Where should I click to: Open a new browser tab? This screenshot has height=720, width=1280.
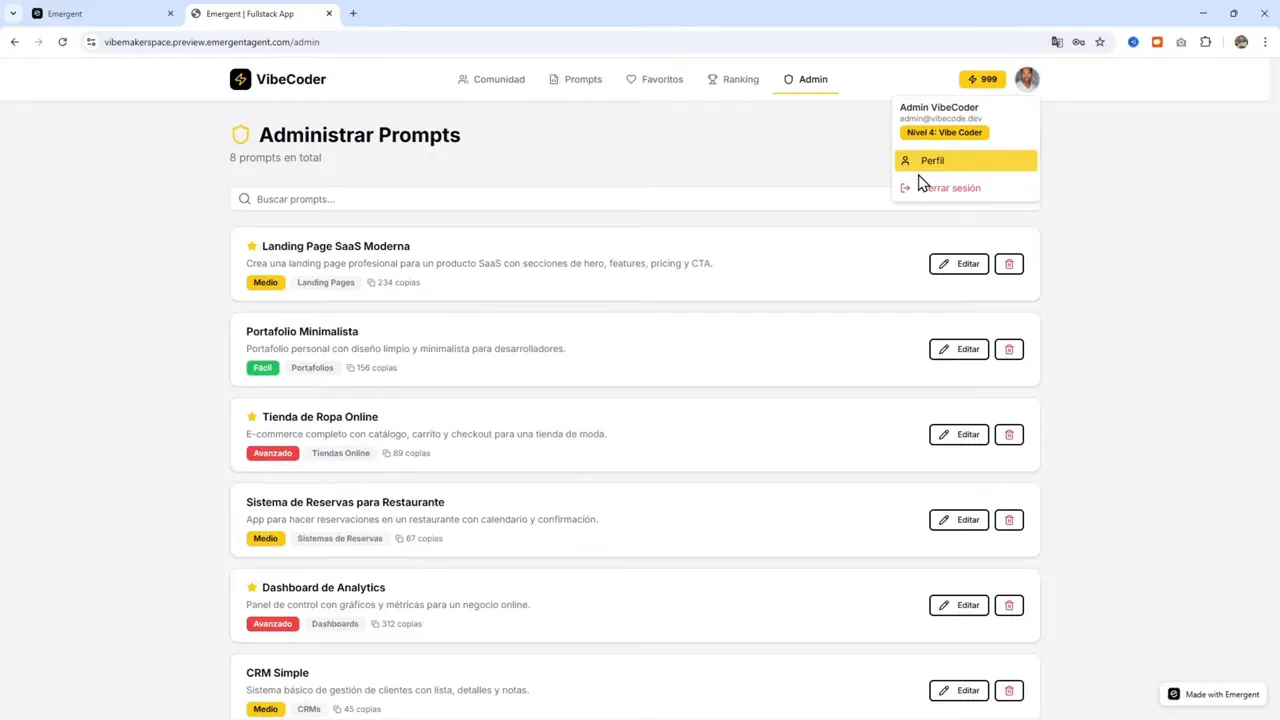353,14
